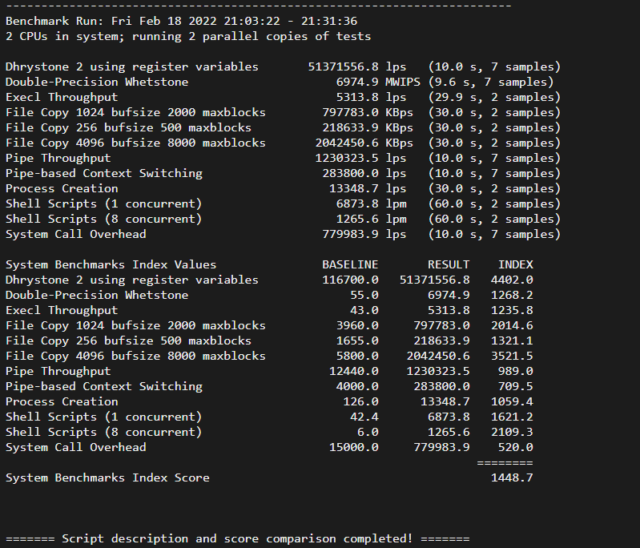Click the '2 CPUs in system' text line
The width and height of the screenshot is (640, 548).
188,36
